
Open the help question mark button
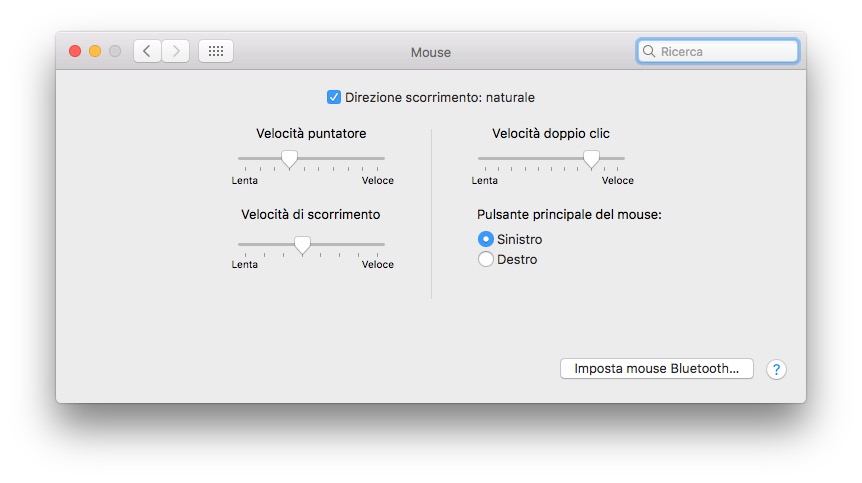click(776, 369)
